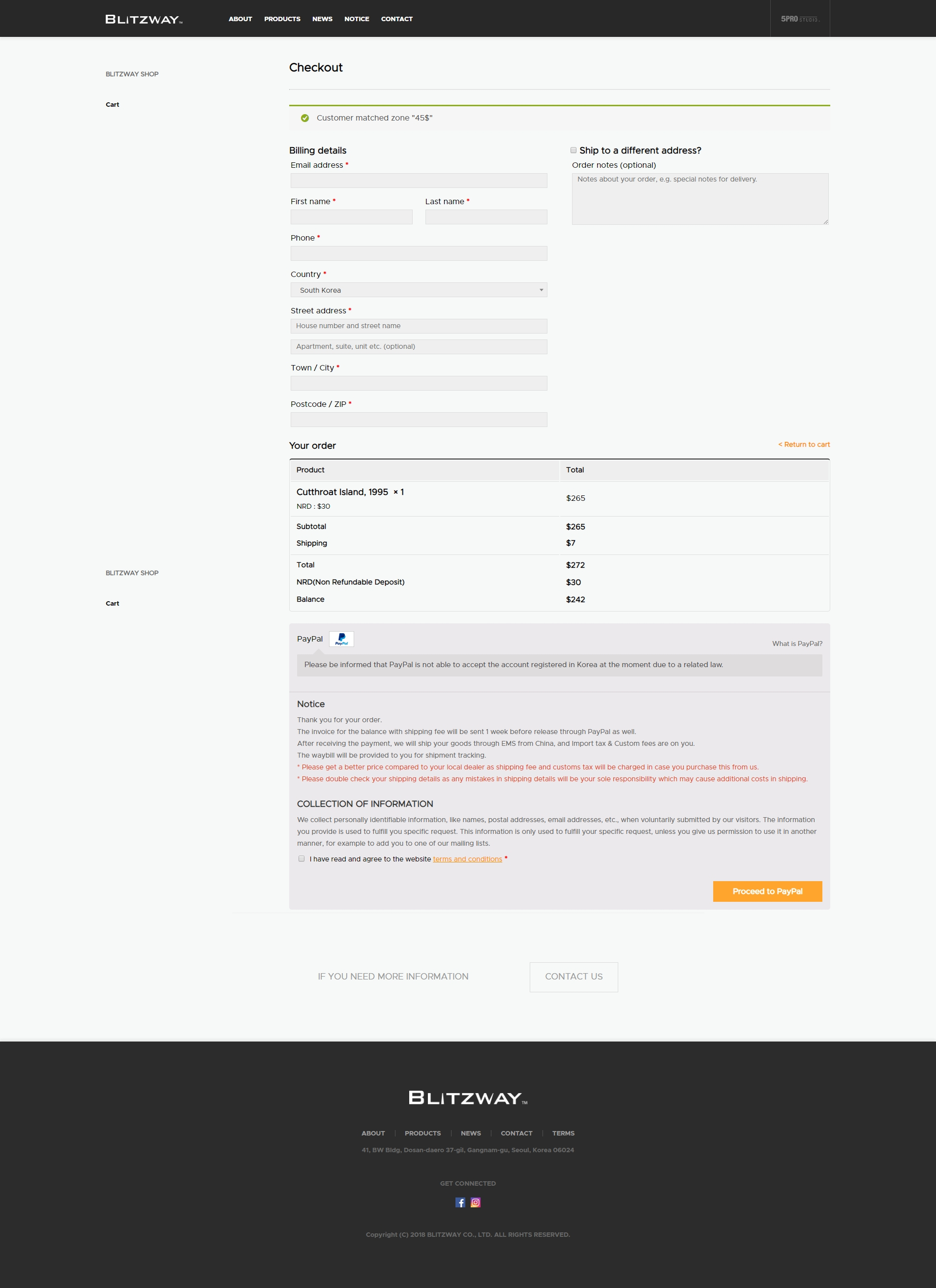Viewport: 936px width, 1288px height.
Task: Click the green check icon in zone notice
Action: point(305,118)
